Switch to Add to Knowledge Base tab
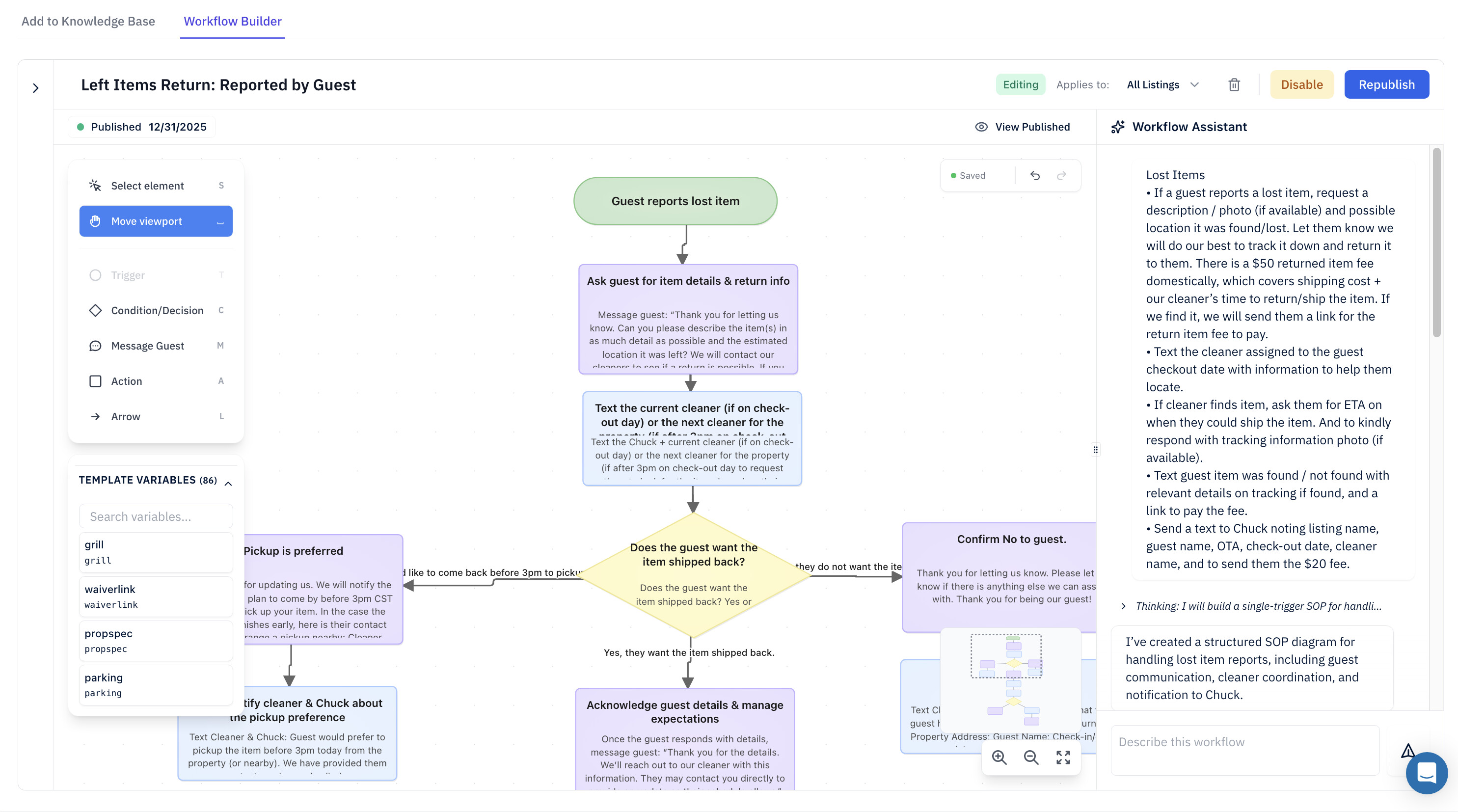This screenshot has width=1458, height=812. (x=88, y=21)
